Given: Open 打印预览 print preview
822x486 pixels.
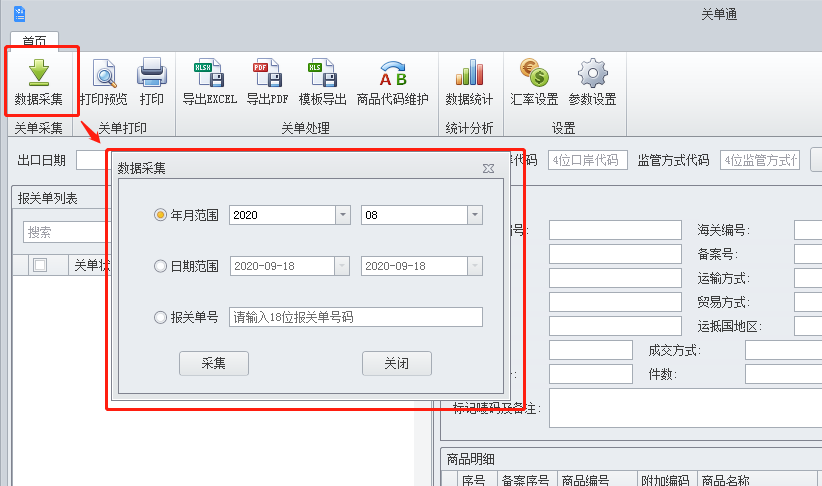Looking at the screenshot, I should (x=104, y=82).
